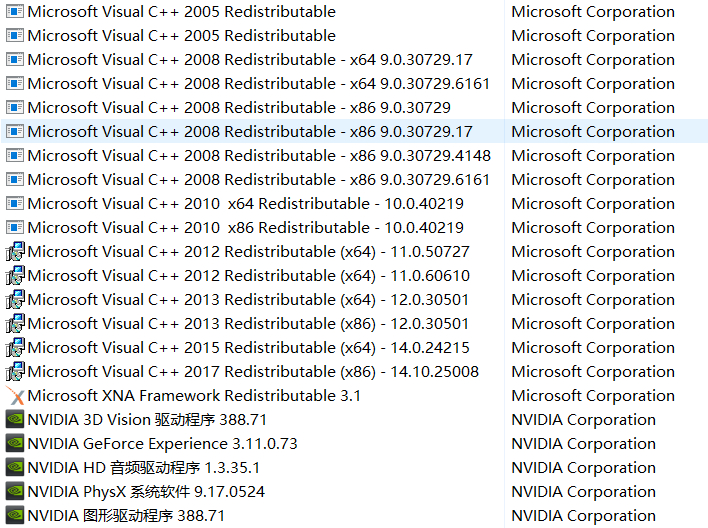Select Visual C++ 2008 x64 9.0.30729.6161 entry
The image size is (708, 528).
point(259,84)
